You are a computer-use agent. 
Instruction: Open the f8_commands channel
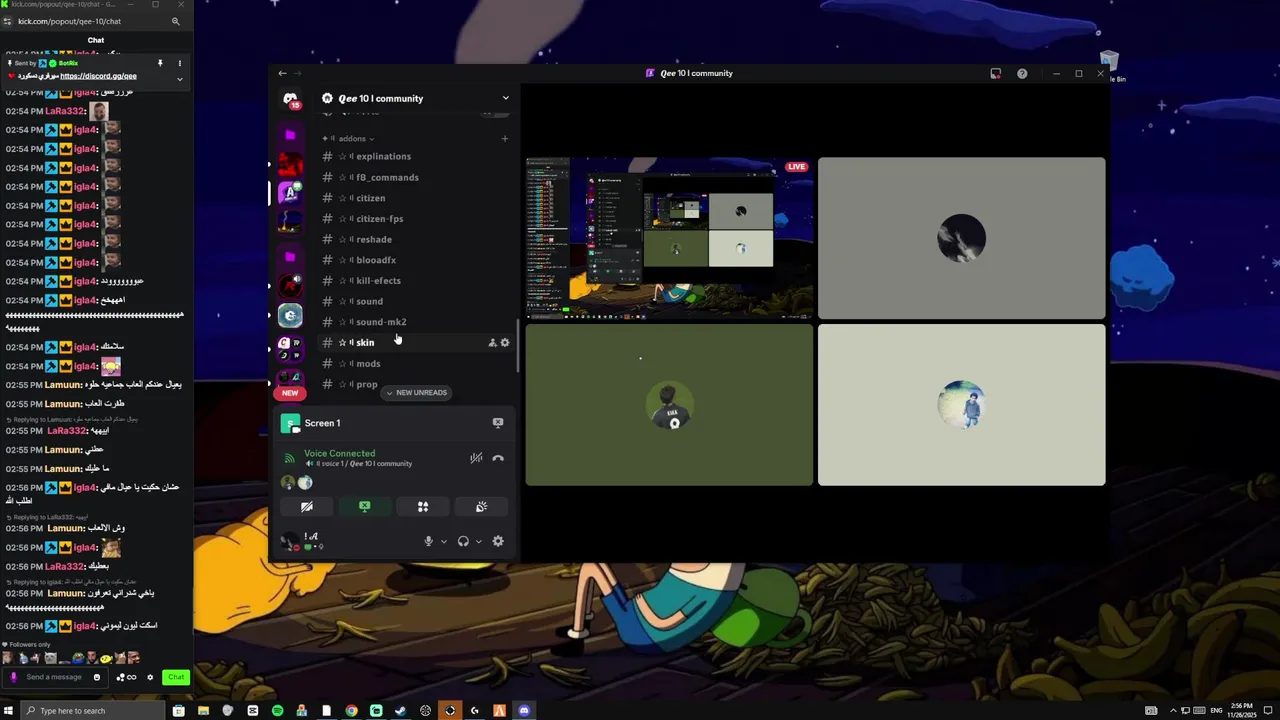point(416,177)
